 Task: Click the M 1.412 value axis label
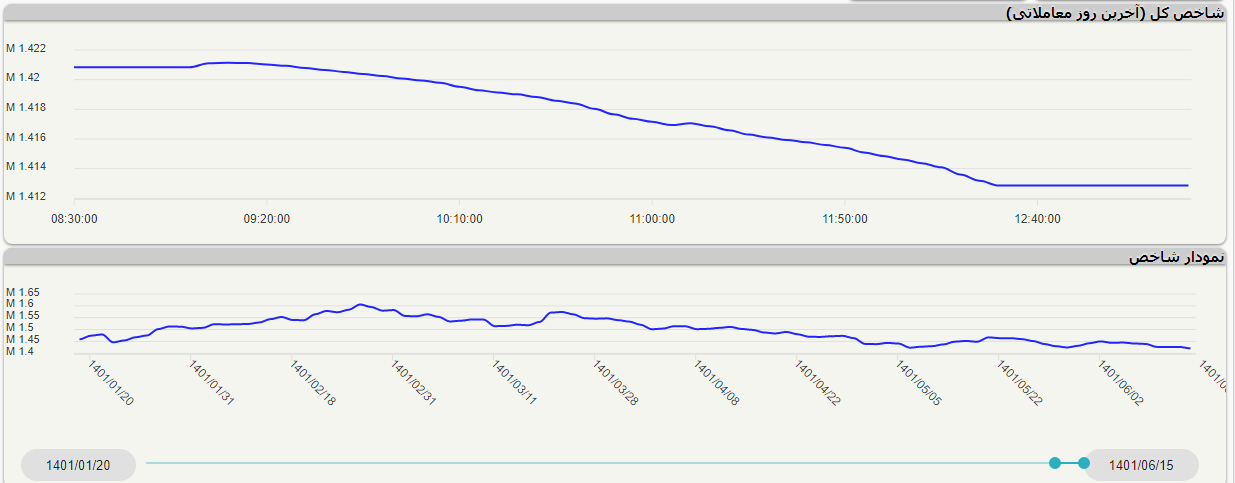tap(25, 196)
